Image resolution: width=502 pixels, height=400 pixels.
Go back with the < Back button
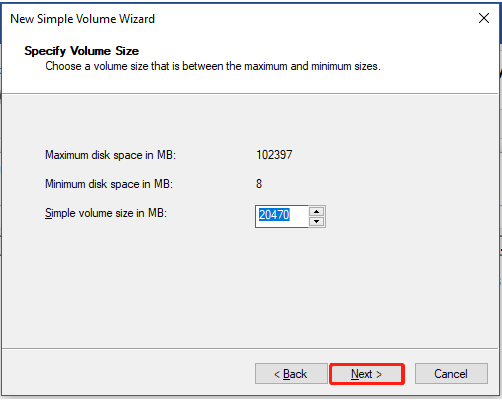tap(291, 374)
